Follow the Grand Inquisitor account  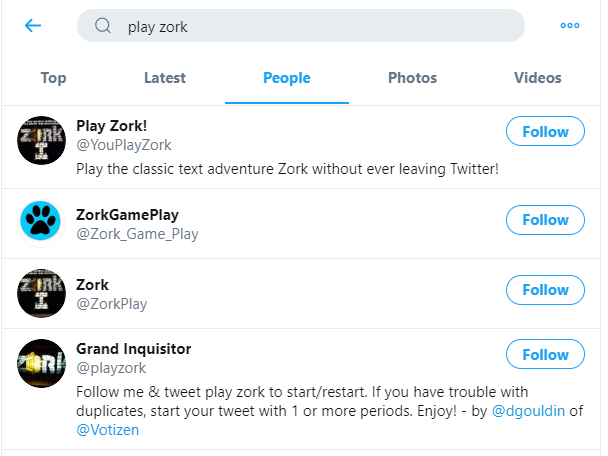click(x=545, y=355)
